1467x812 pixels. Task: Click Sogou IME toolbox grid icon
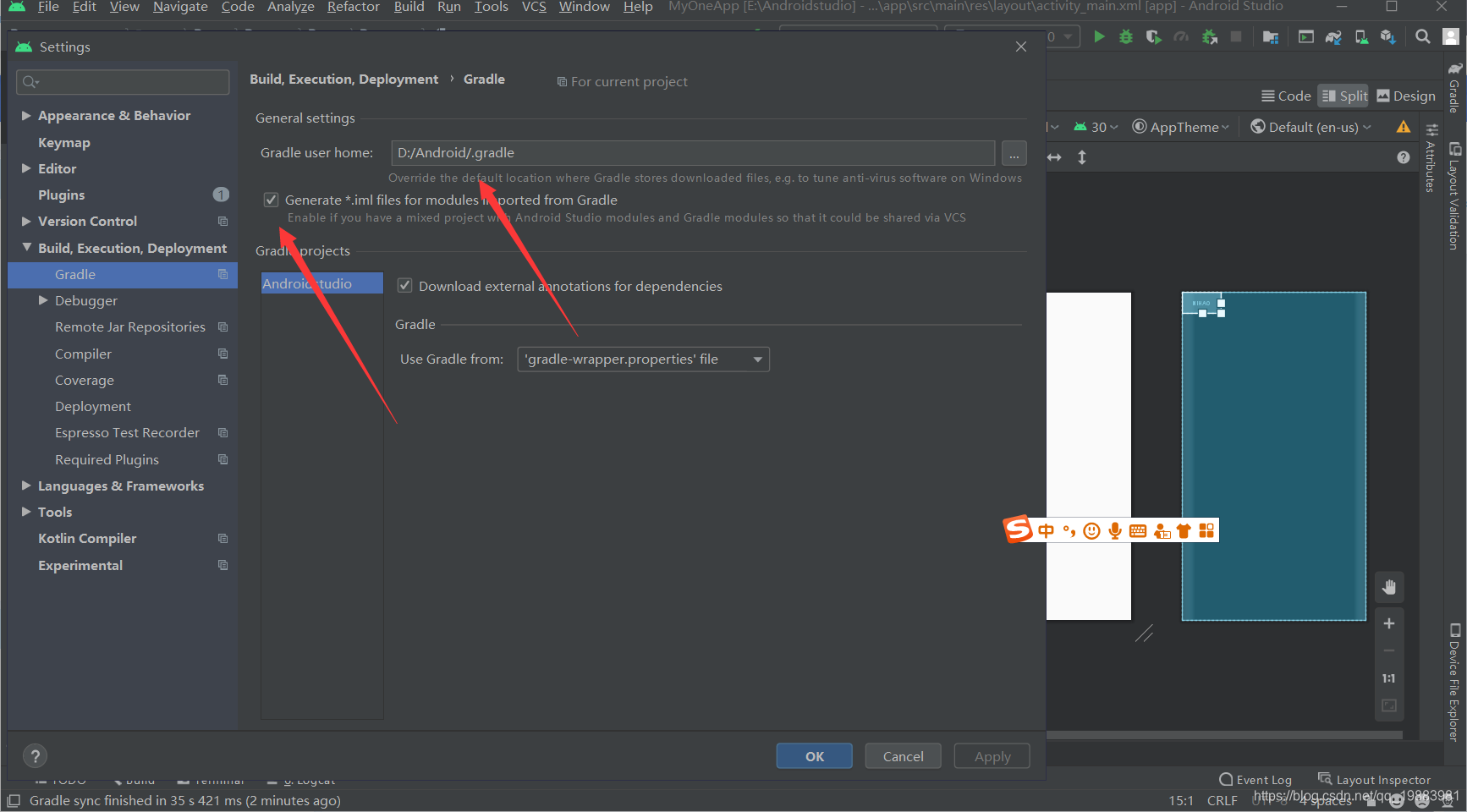pyautogui.click(x=1206, y=530)
